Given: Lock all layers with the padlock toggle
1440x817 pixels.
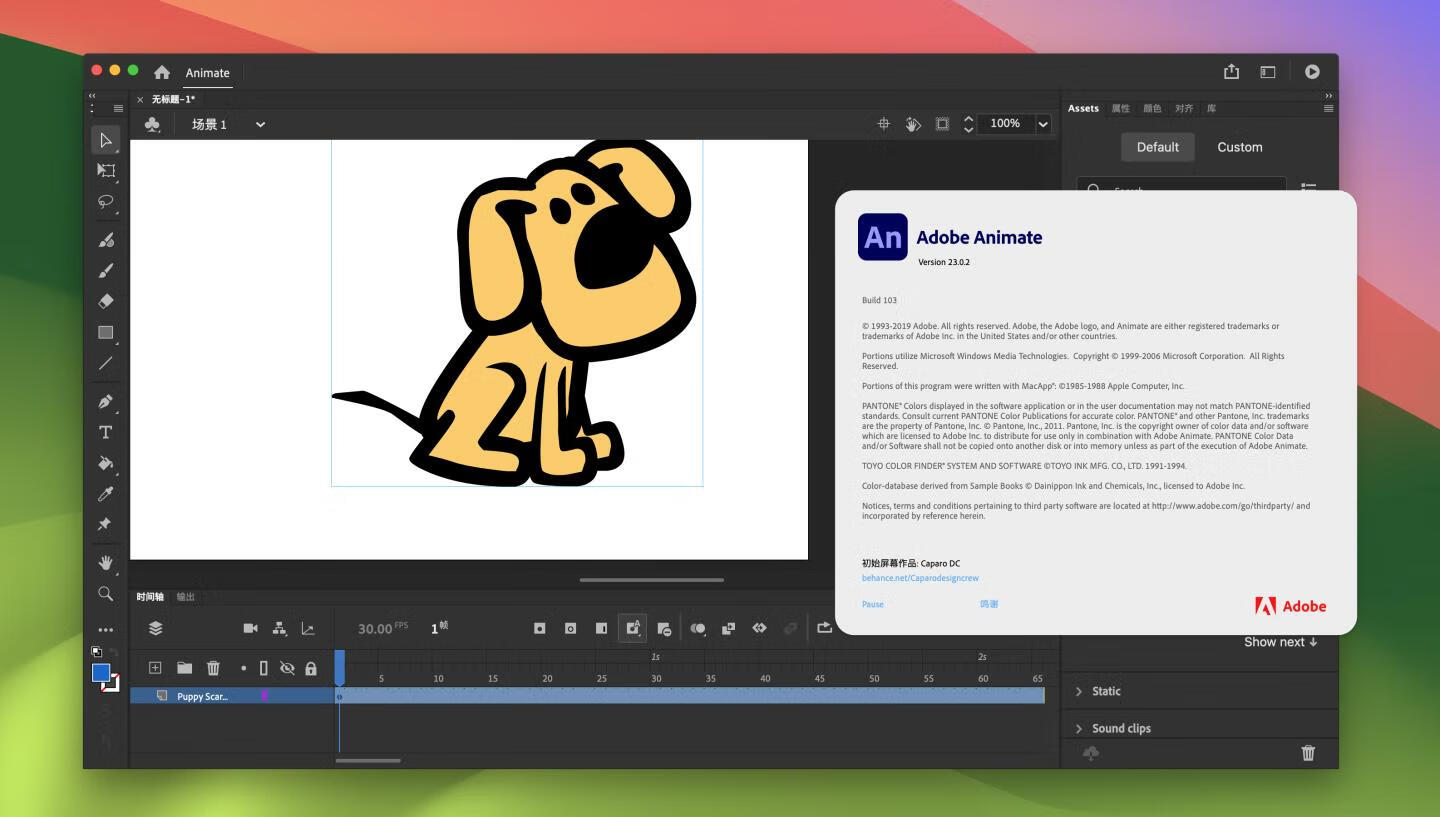Looking at the screenshot, I should click(311, 667).
